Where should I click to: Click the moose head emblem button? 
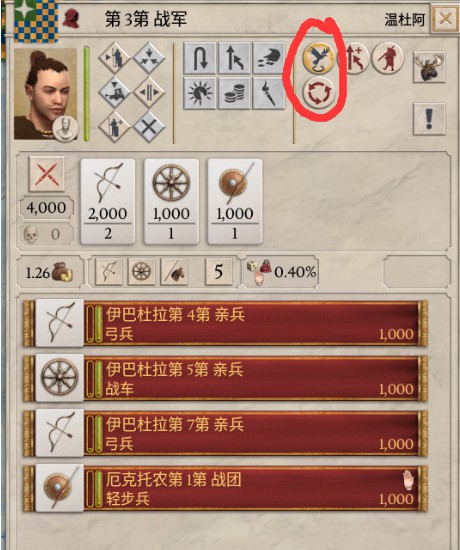(x=429, y=67)
